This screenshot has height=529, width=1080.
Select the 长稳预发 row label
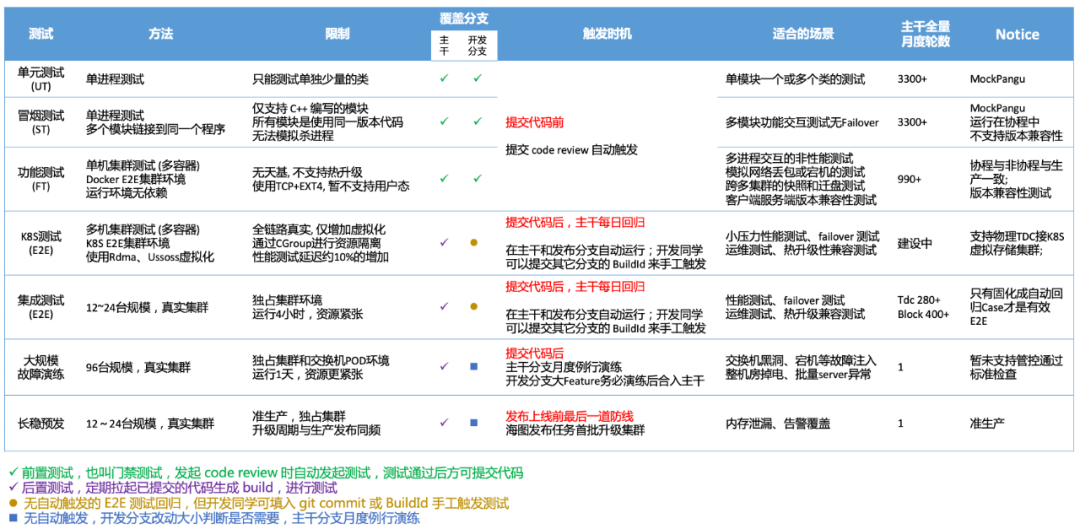pos(39,423)
